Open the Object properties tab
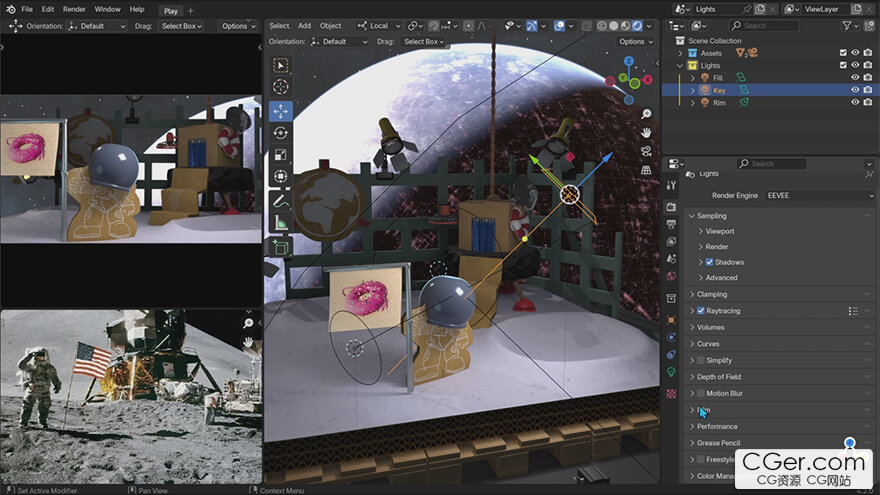The image size is (880, 495). coord(671,320)
